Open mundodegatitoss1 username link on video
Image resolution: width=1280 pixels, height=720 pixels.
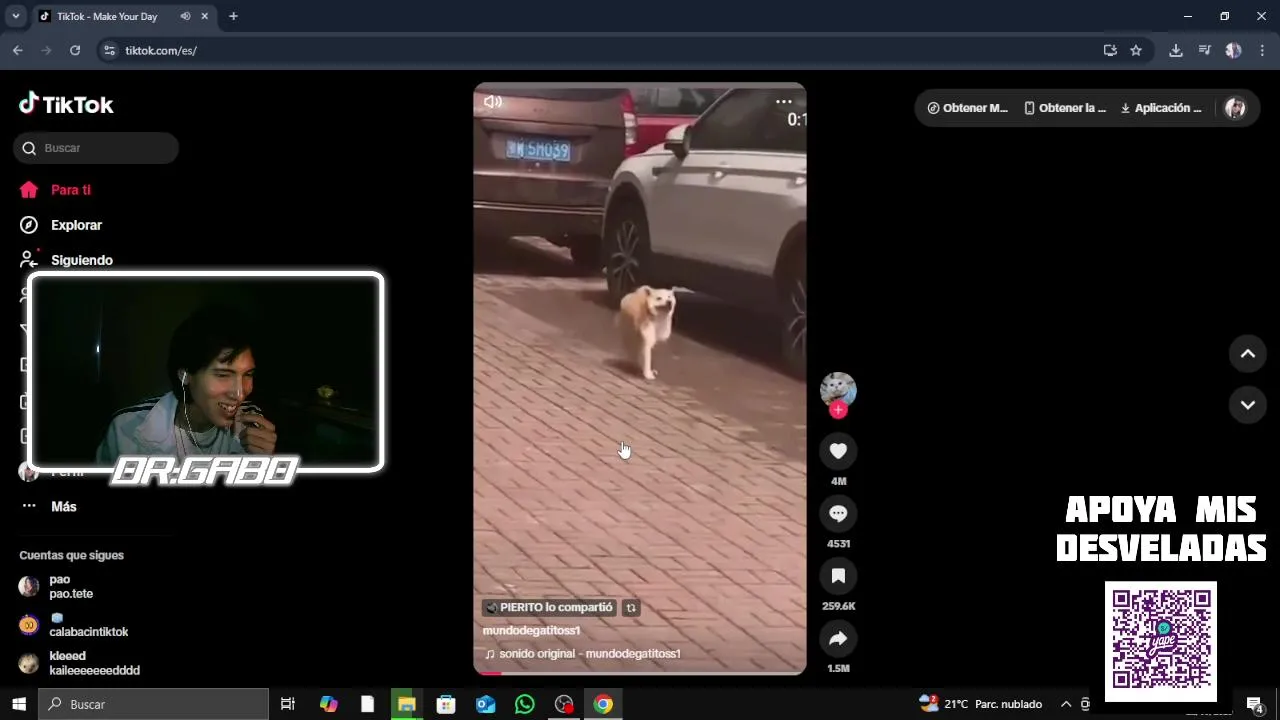click(x=531, y=631)
